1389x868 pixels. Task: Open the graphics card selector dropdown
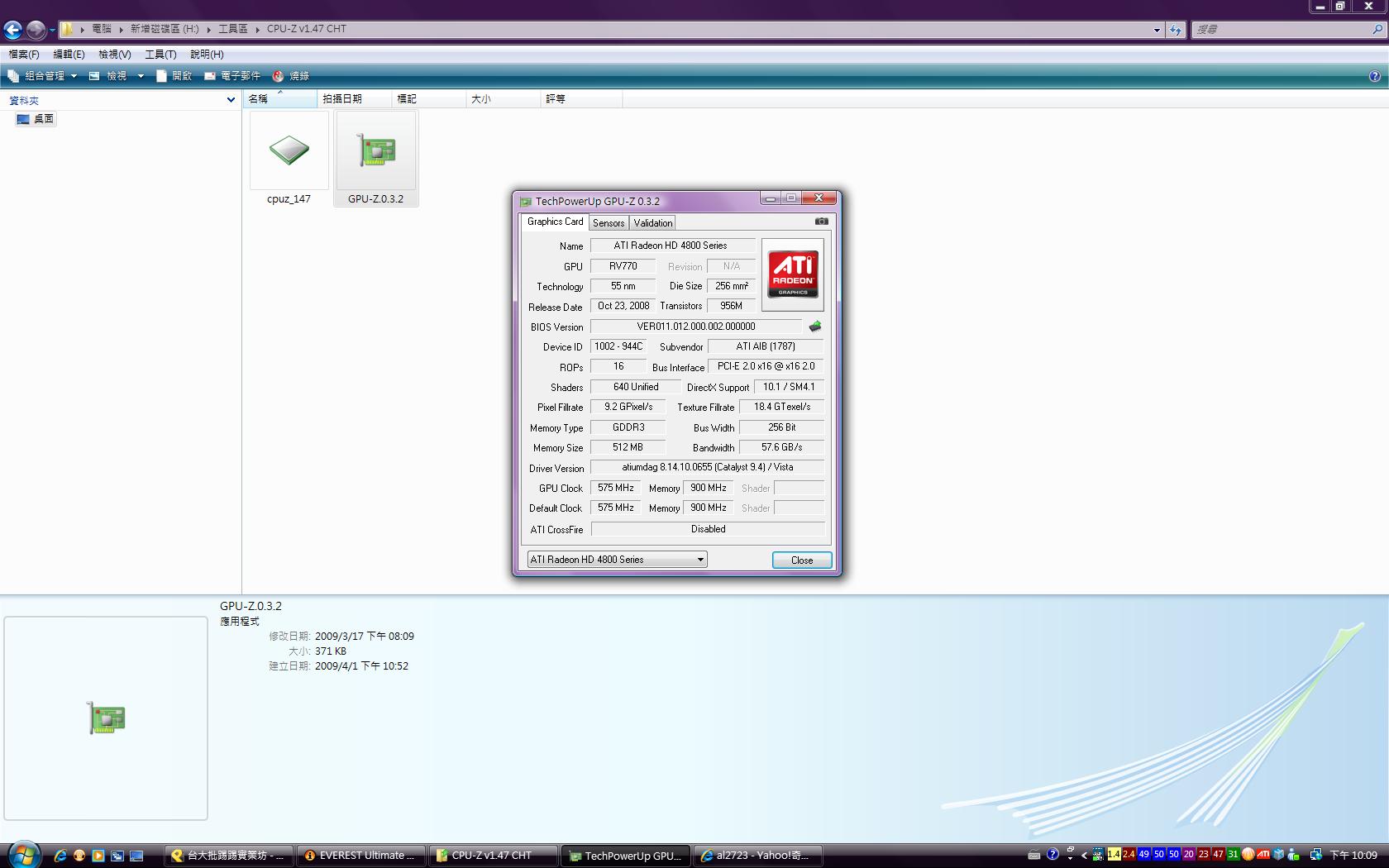[x=618, y=560]
